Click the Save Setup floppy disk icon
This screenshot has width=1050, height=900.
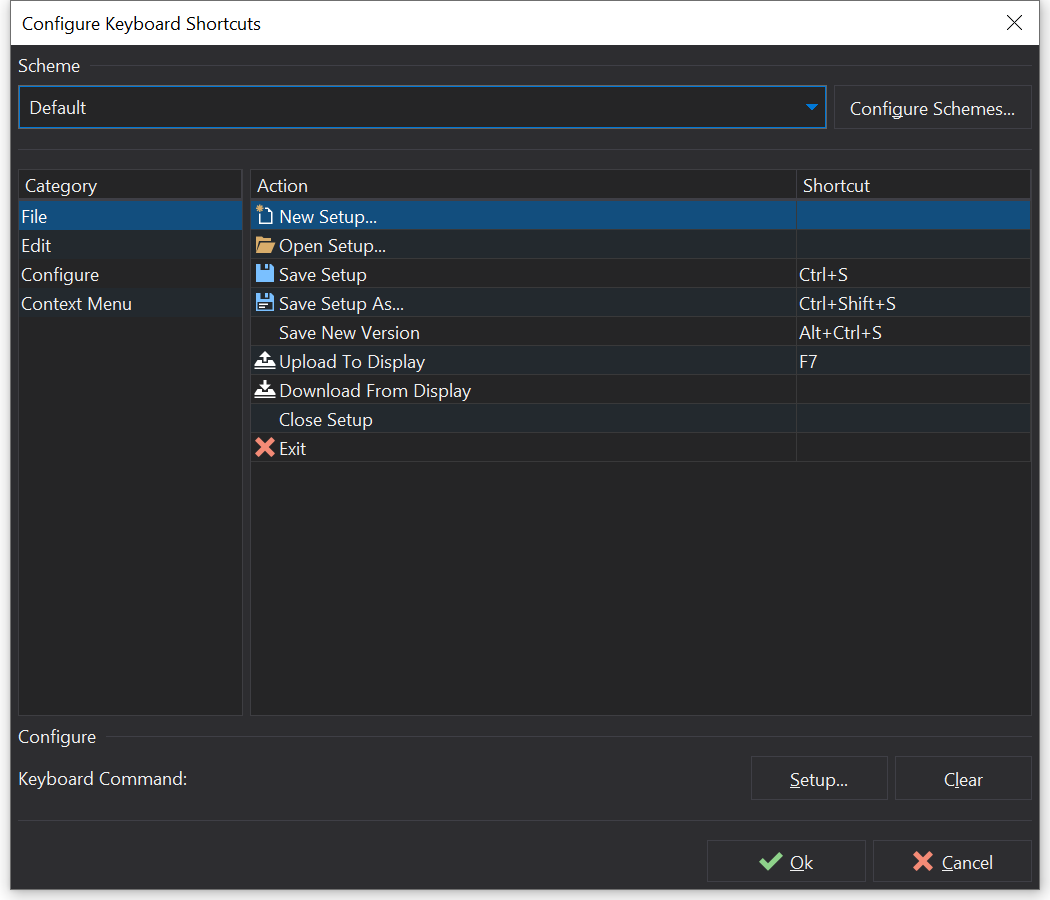265,274
